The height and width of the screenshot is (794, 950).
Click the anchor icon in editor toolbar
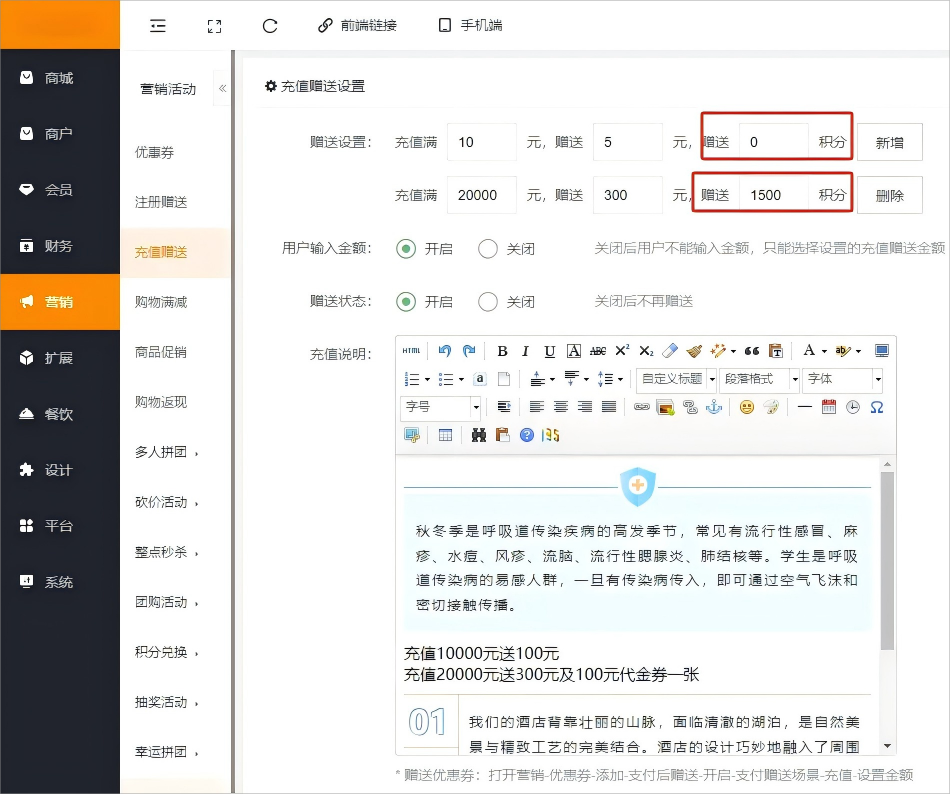714,407
